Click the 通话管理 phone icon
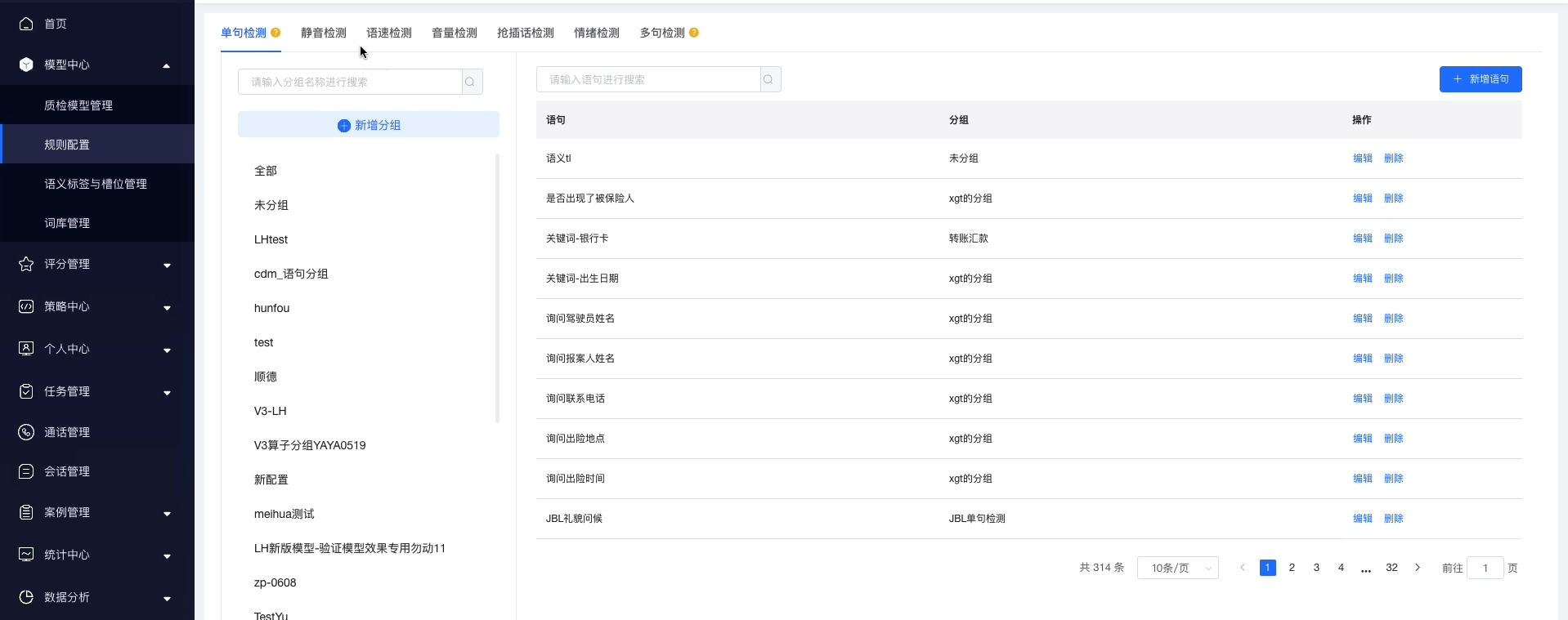The height and width of the screenshot is (620, 1568). [x=26, y=432]
